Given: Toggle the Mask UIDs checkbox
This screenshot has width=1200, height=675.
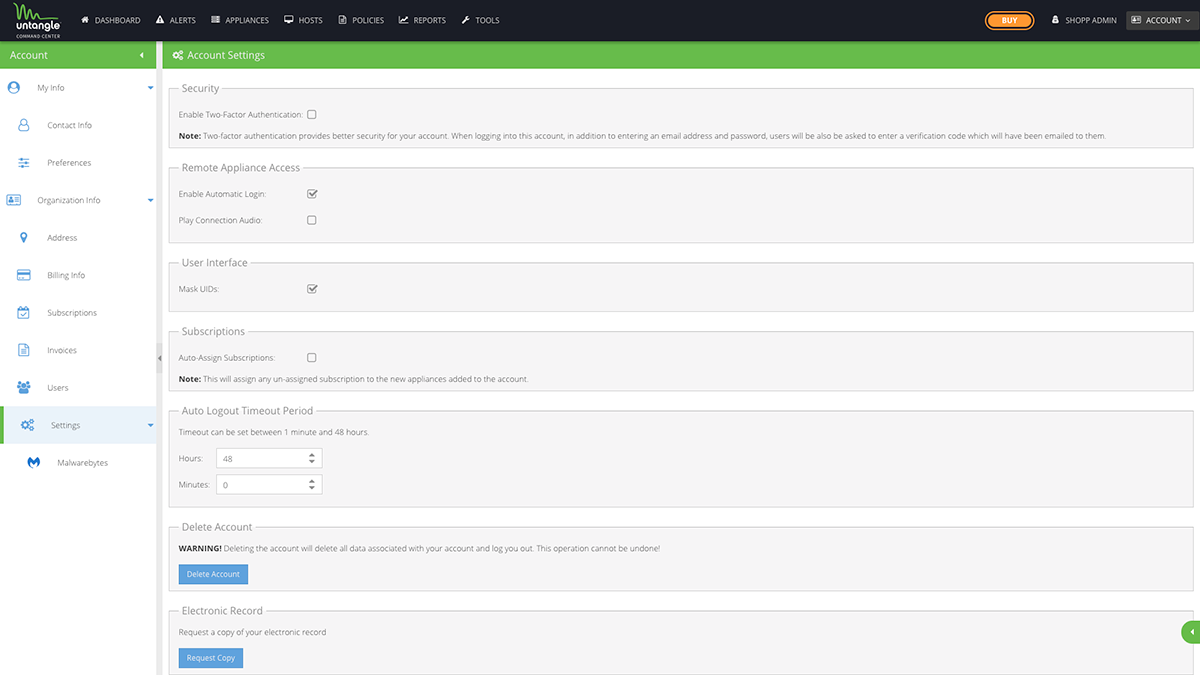Looking at the screenshot, I should (x=312, y=289).
